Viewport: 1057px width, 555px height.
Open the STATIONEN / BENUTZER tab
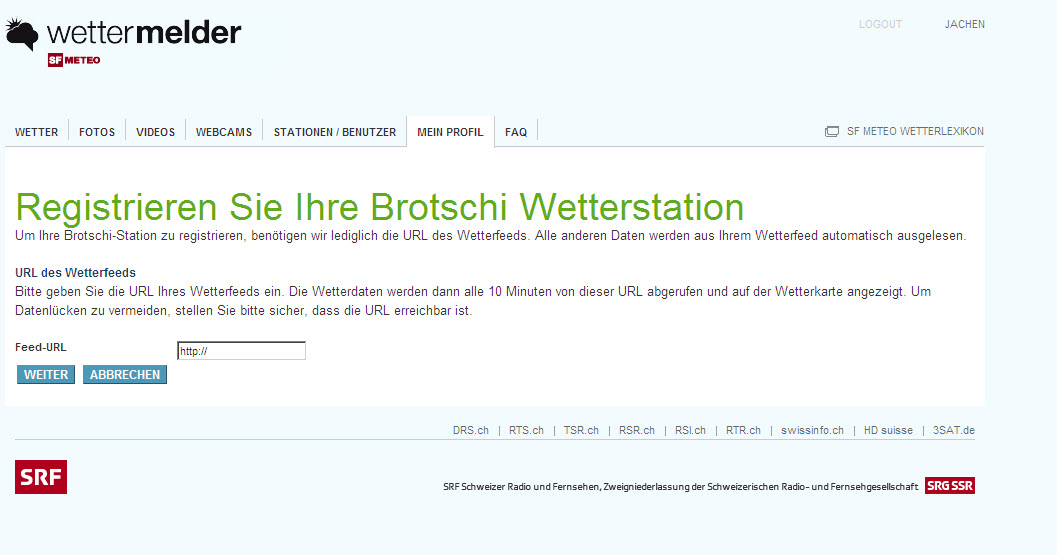[x=335, y=132]
